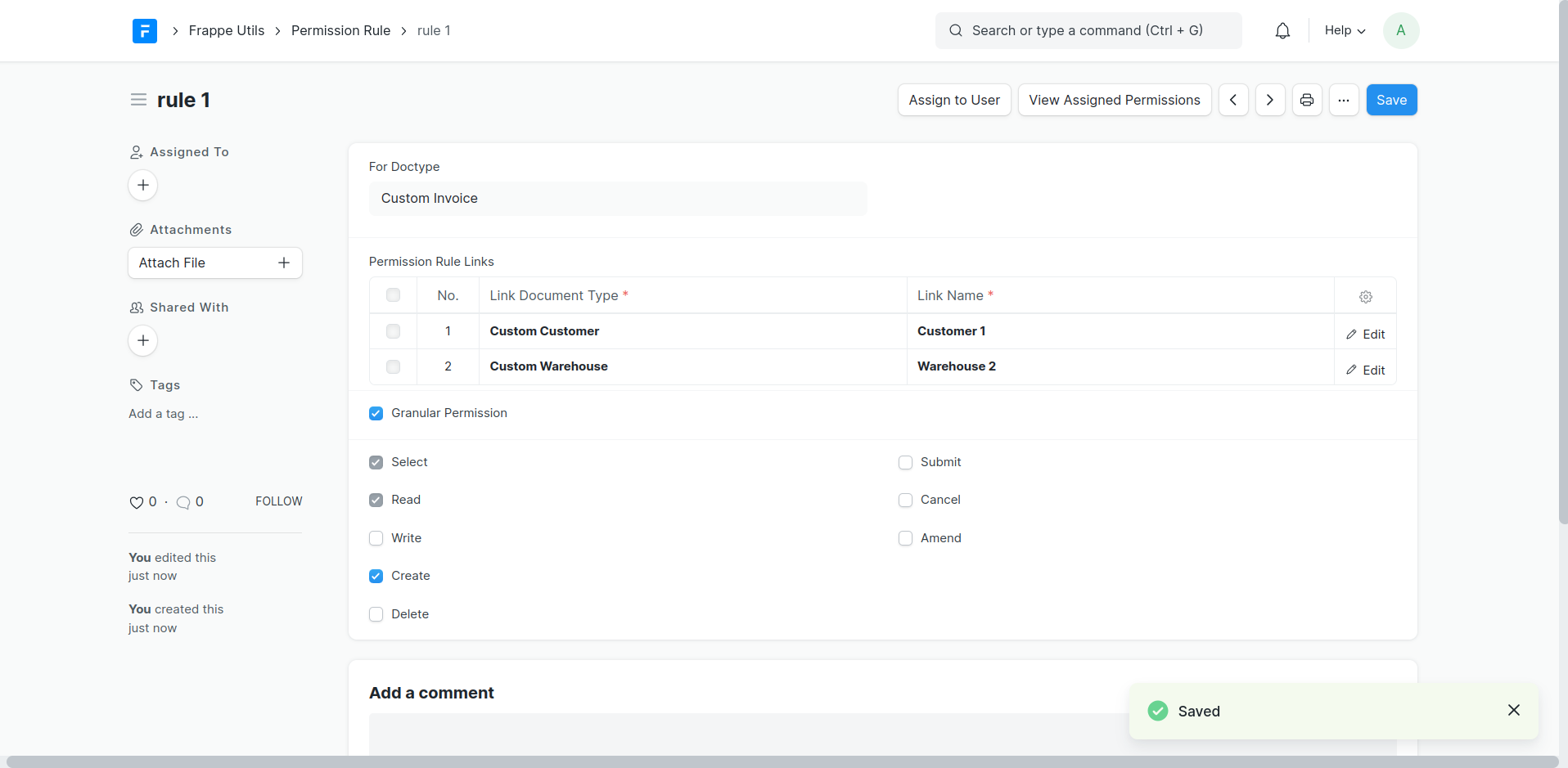This screenshot has width=1568, height=768.
Task: Add assignee with plus under Assigned To
Action: pos(143,185)
